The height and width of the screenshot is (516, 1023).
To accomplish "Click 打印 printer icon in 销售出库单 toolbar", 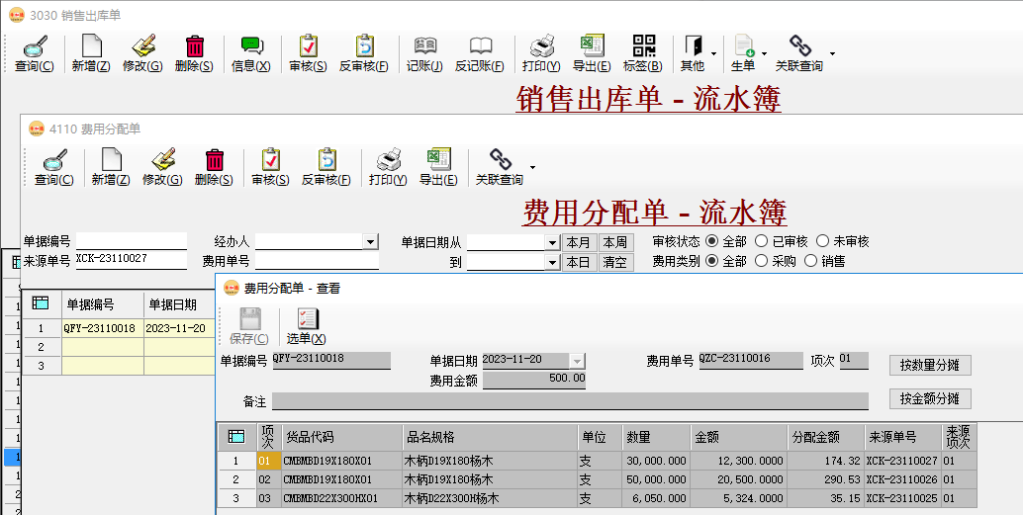I will click(542, 46).
